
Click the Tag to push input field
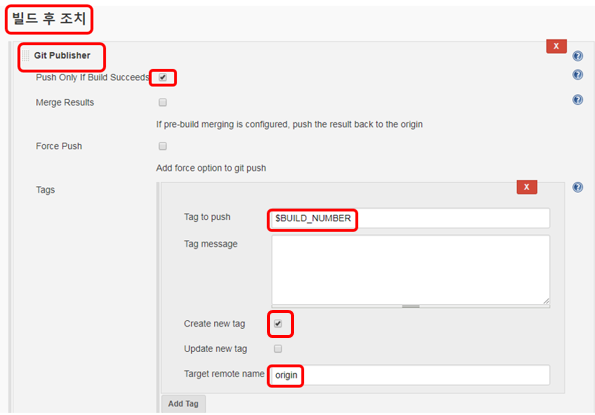pyautogui.click(x=411, y=219)
